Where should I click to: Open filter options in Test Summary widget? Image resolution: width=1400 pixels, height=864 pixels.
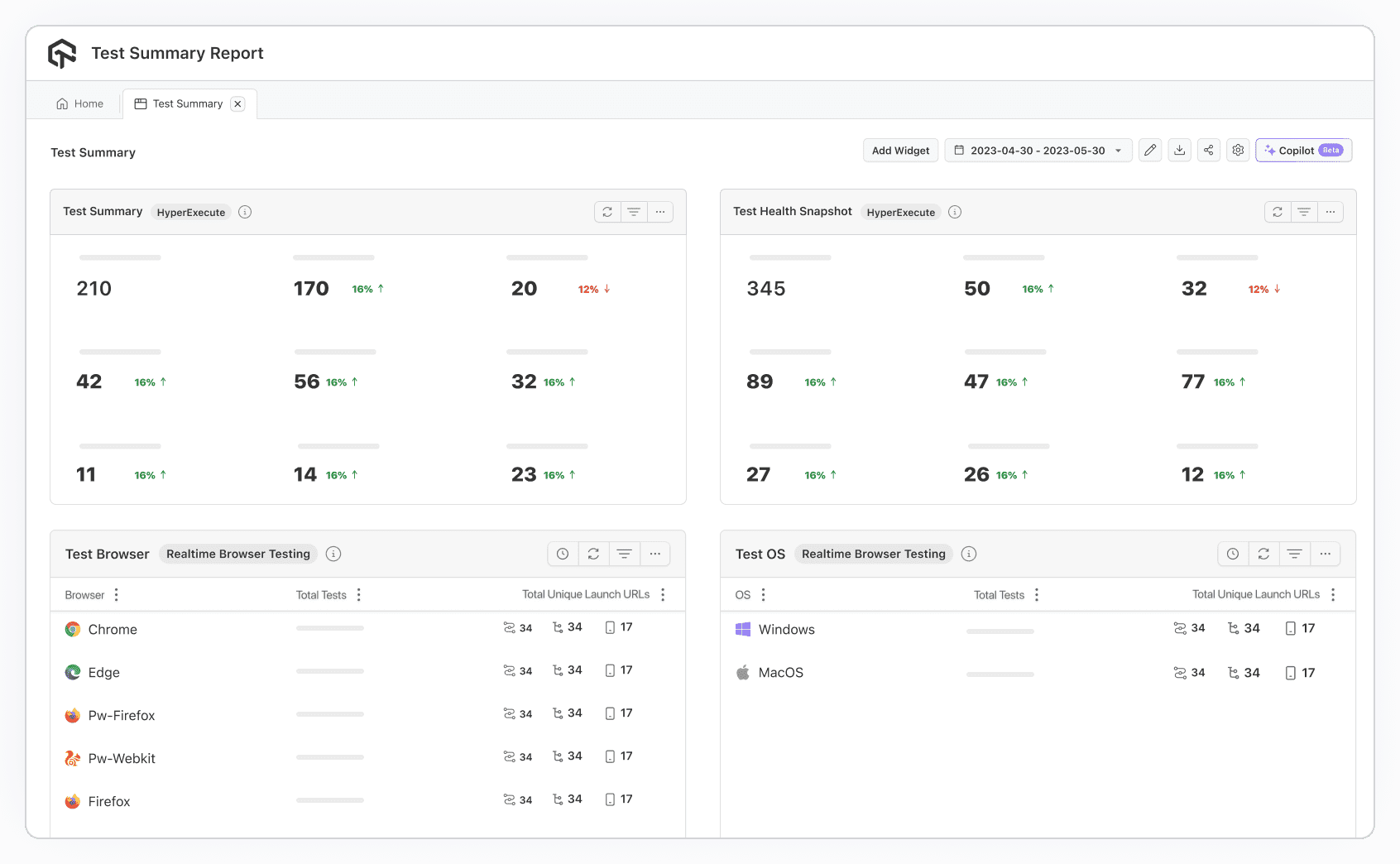tap(634, 212)
